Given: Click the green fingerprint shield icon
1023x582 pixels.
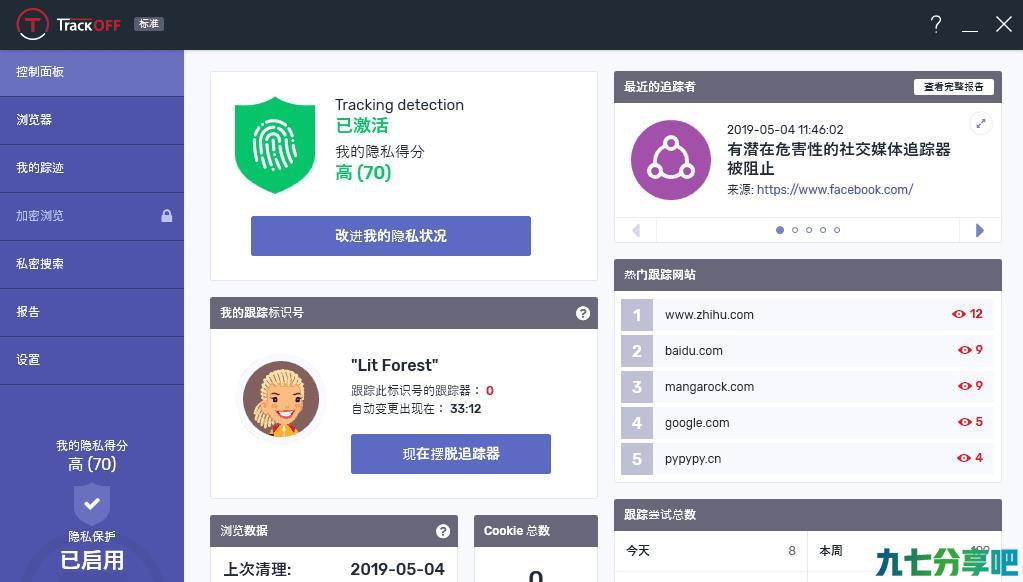Looking at the screenshot, I should (x=275, y=145).
